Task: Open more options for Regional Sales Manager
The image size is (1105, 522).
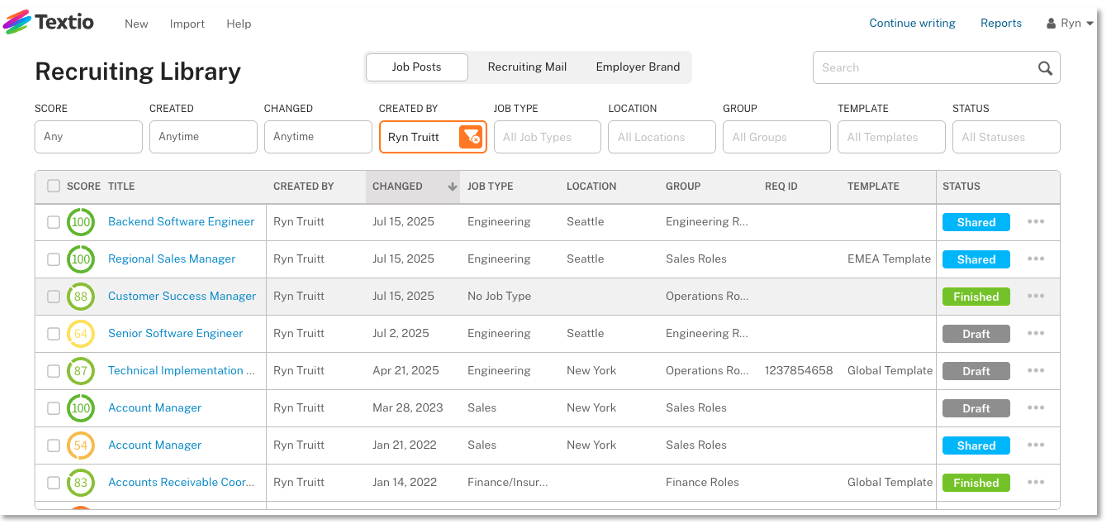Action: click(x=1035, y=259)
